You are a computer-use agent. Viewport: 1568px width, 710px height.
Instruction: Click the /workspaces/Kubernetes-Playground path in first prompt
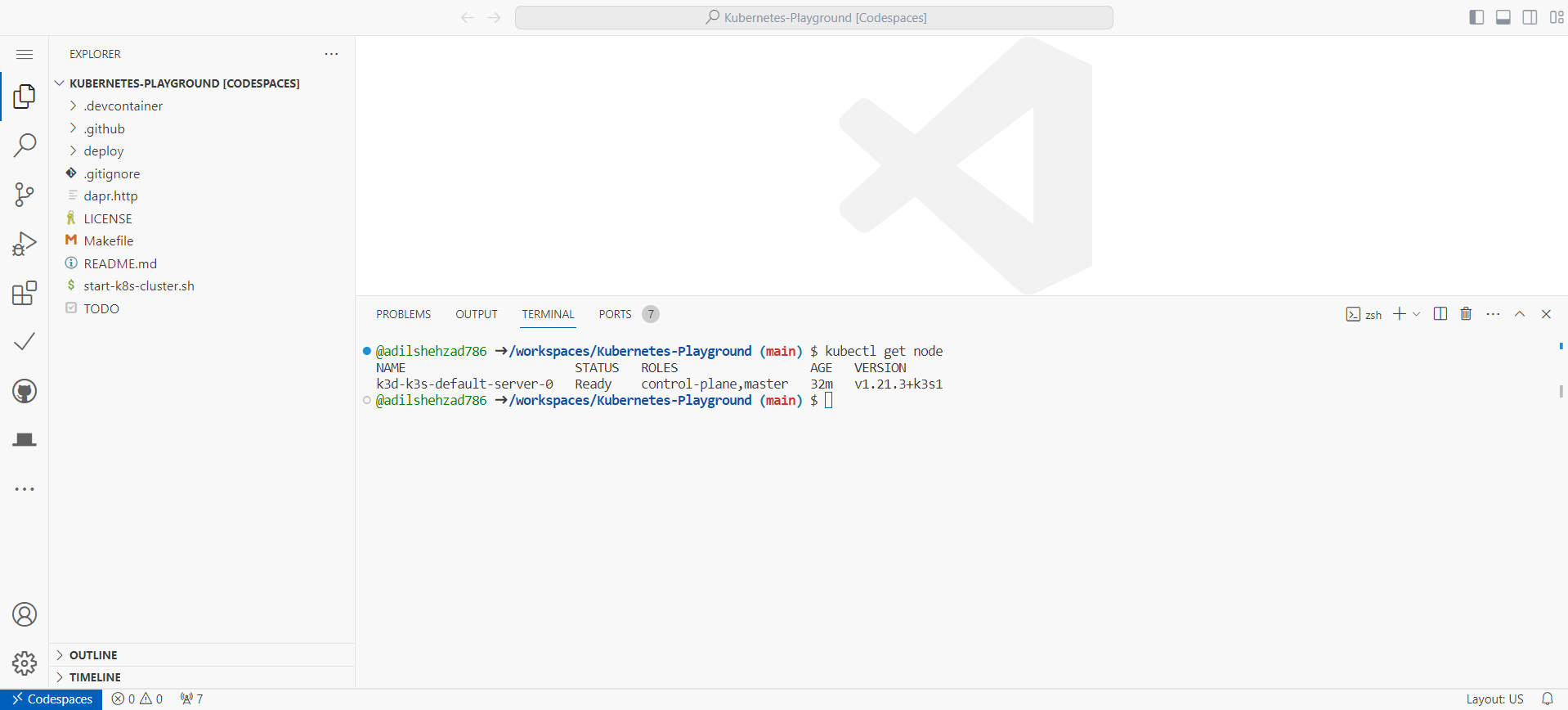click(630, 351)
